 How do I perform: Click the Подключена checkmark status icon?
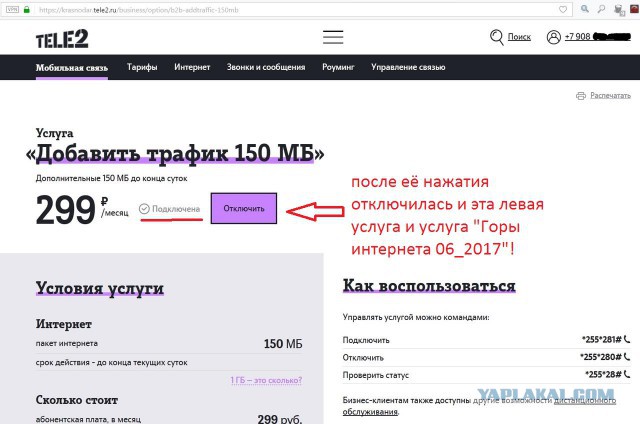144,209
